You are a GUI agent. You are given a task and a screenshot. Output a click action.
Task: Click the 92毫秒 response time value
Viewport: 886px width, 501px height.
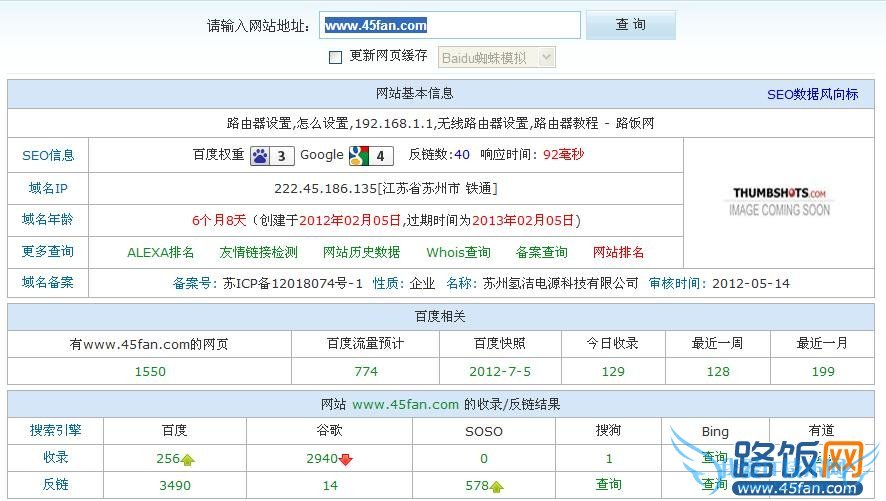pyautogui.click(x=563, y=155)
